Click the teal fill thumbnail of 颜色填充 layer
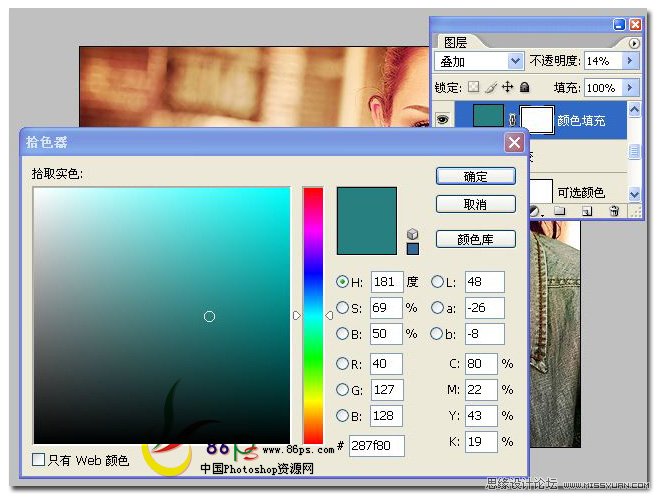 [x=488, y=116]
